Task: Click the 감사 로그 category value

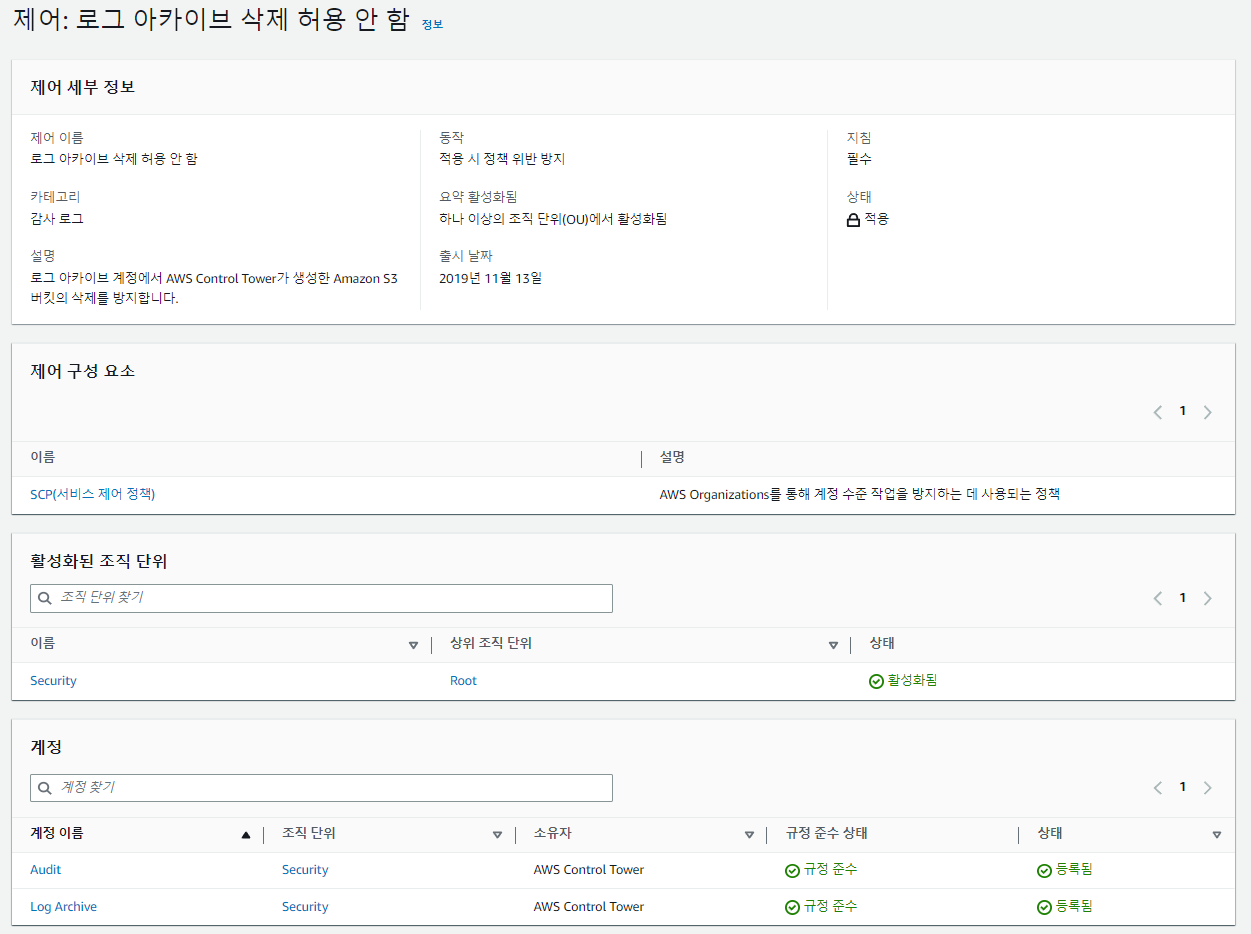Action: click(x=57, y=218)
